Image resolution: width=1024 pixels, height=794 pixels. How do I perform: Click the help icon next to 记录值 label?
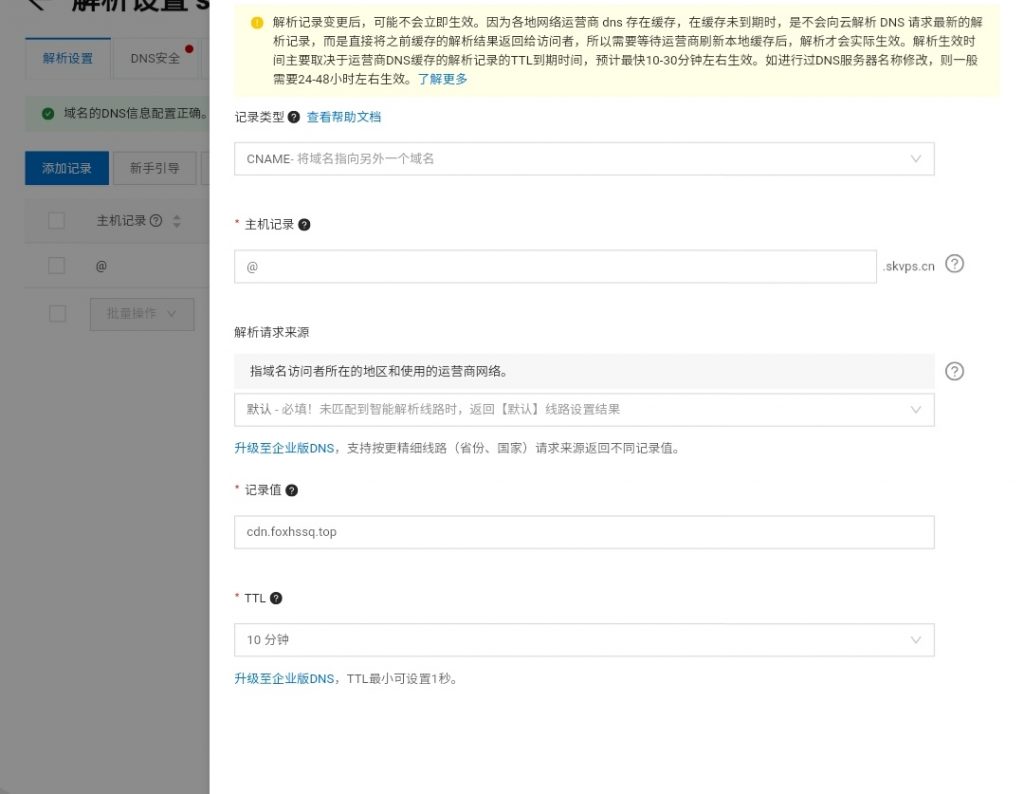click(x=292, y=490)
